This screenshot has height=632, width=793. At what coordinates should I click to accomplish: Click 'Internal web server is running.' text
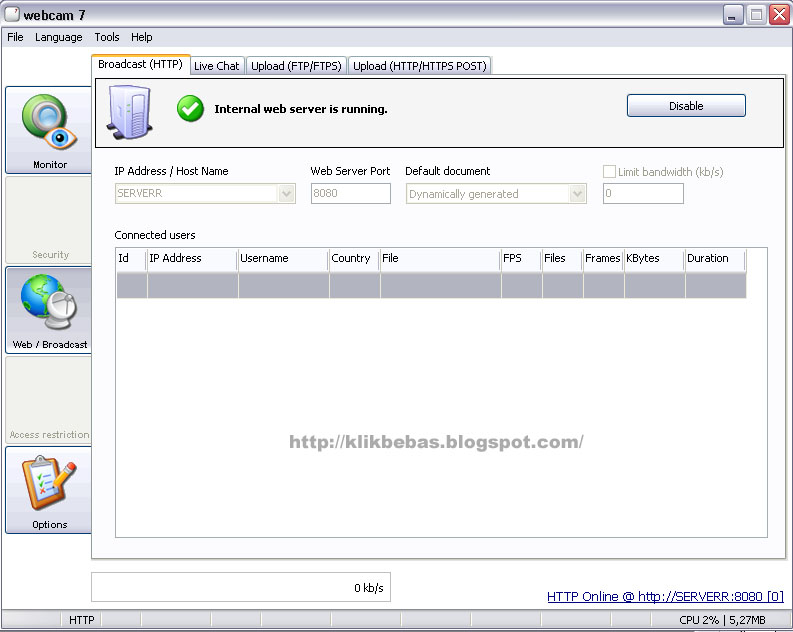coord(301,109)
